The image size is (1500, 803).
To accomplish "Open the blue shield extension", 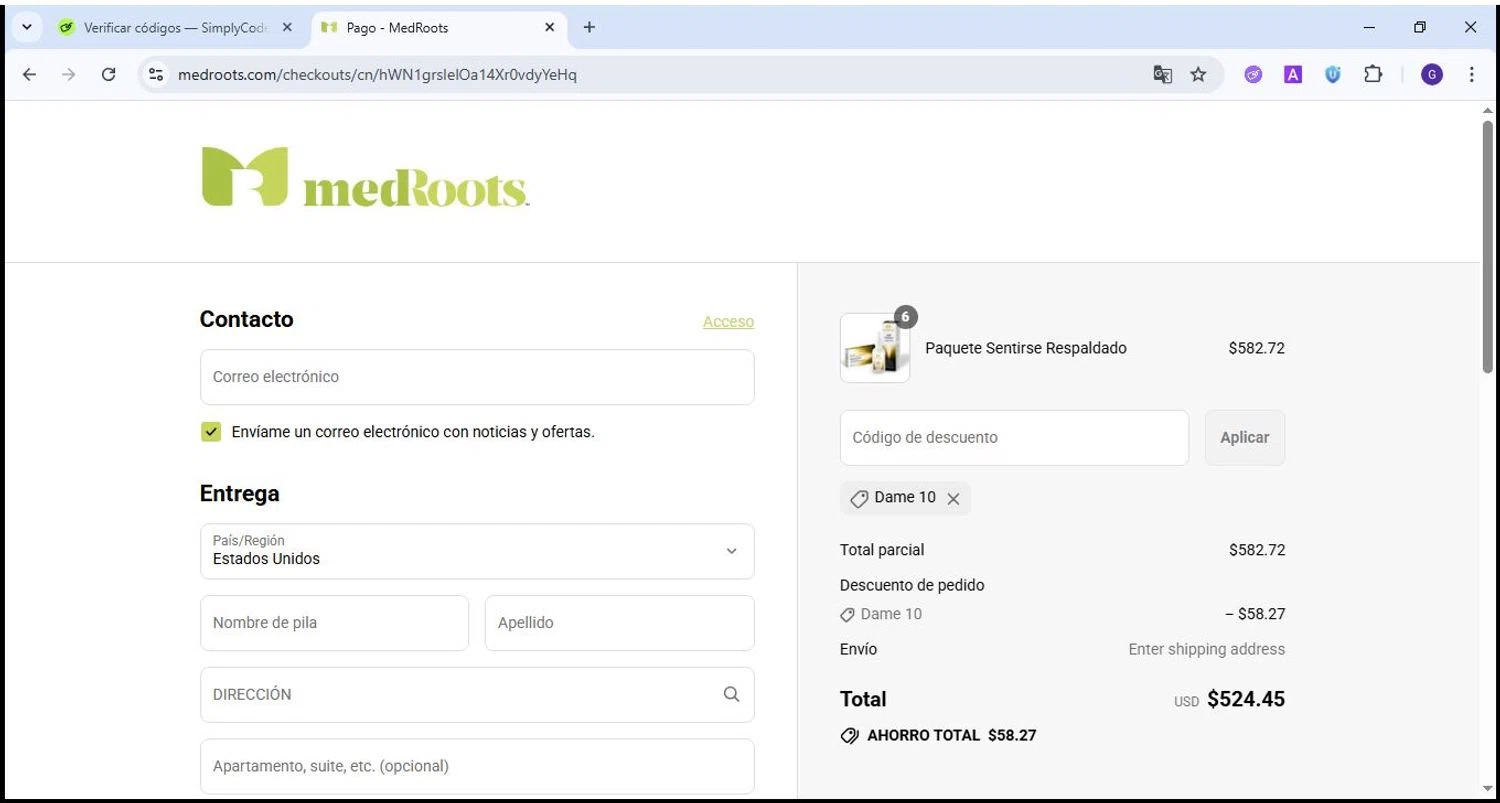I will [x=1333, y=75].
